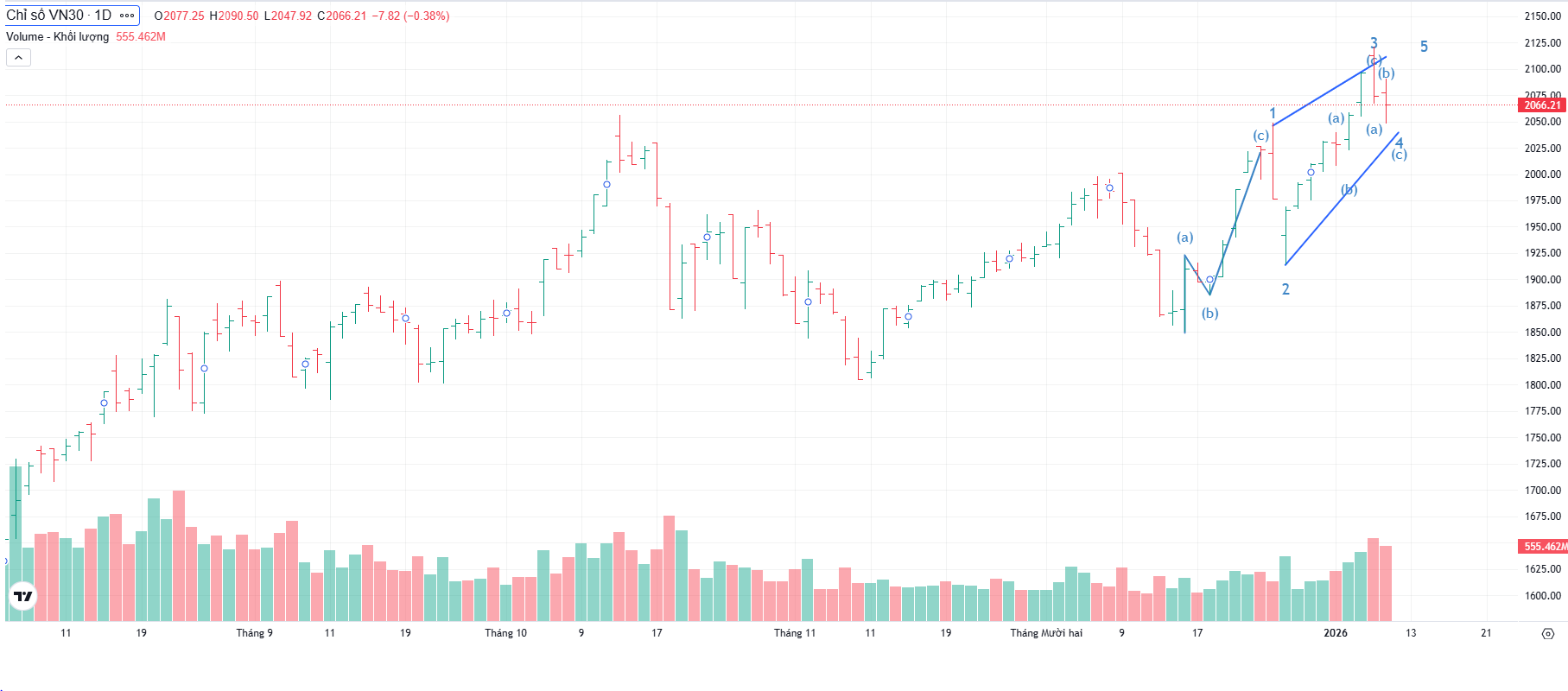Collapse the indicator legend with the chevron

18,57
